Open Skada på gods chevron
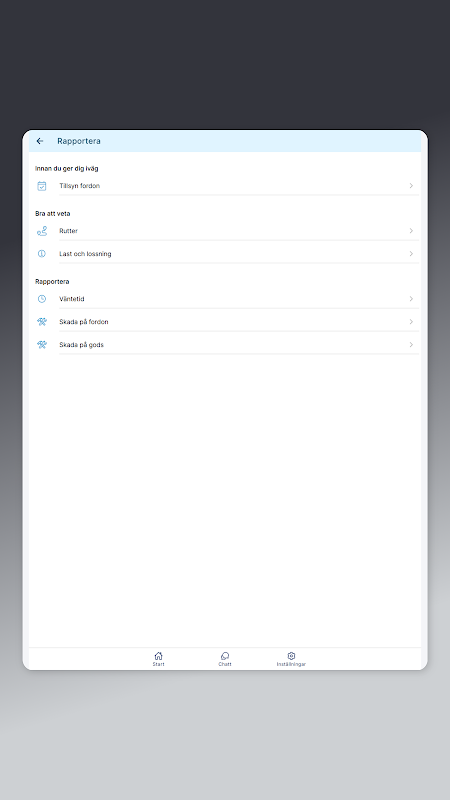Screen dimensions: 450x800 click(x=411, y=345)
